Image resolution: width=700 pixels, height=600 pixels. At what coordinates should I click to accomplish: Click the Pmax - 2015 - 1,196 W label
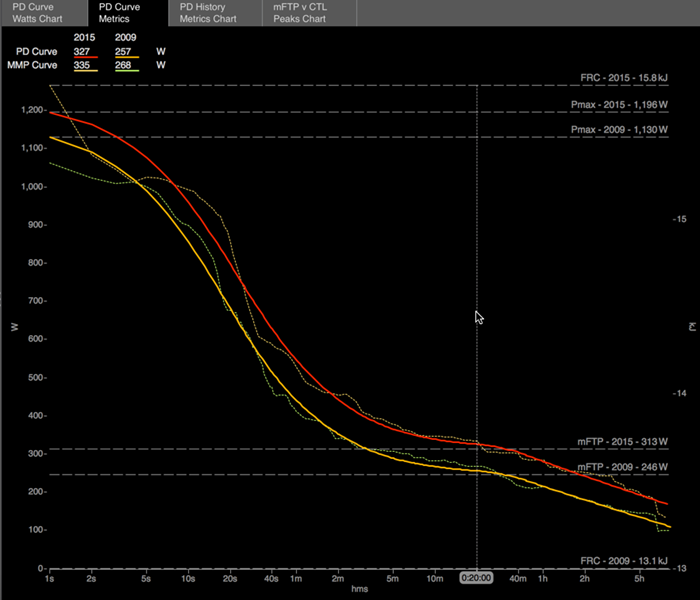click(619, 104)
